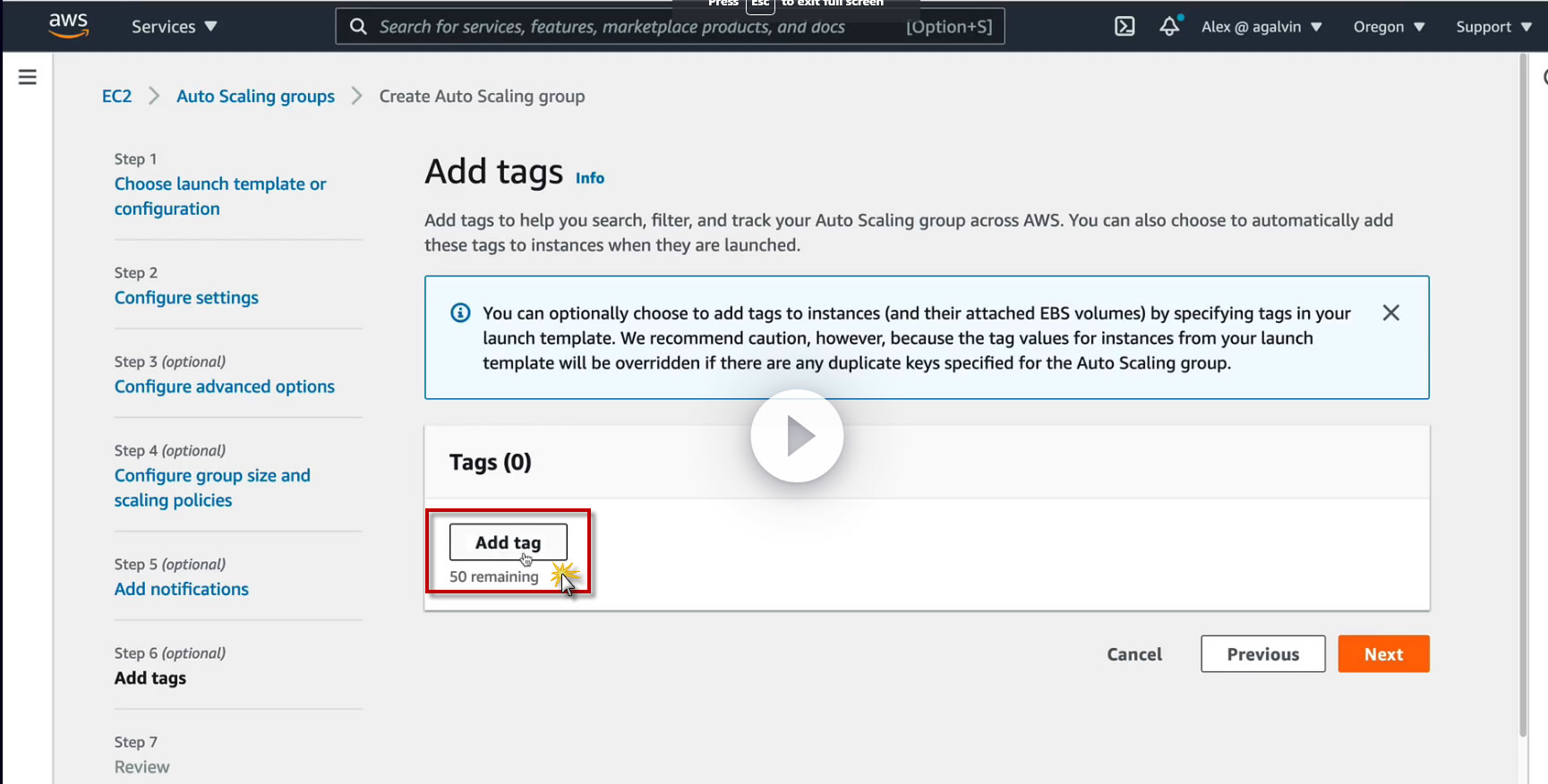
Task: Go back with the Previous button
Action: tap(1262, 654)
